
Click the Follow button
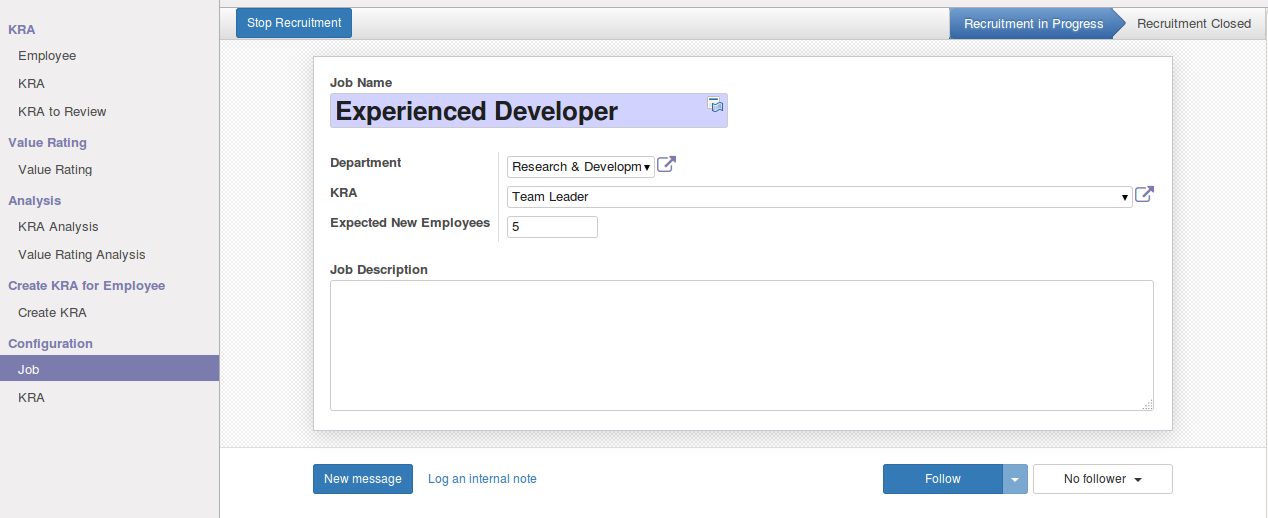943,479
